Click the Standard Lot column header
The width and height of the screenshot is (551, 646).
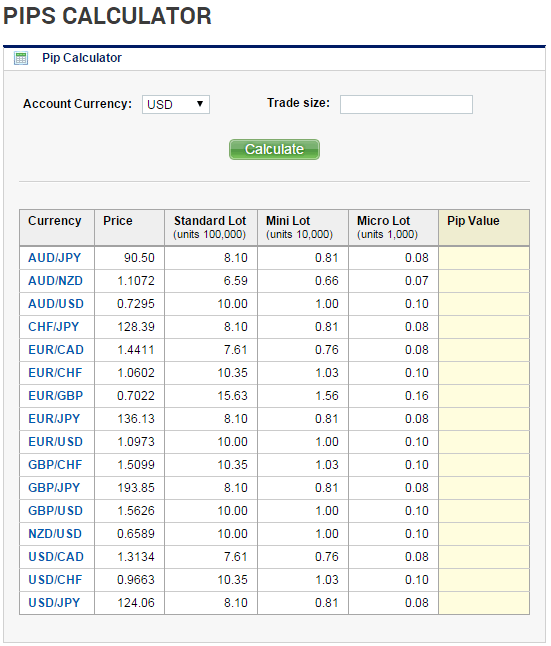211,227
